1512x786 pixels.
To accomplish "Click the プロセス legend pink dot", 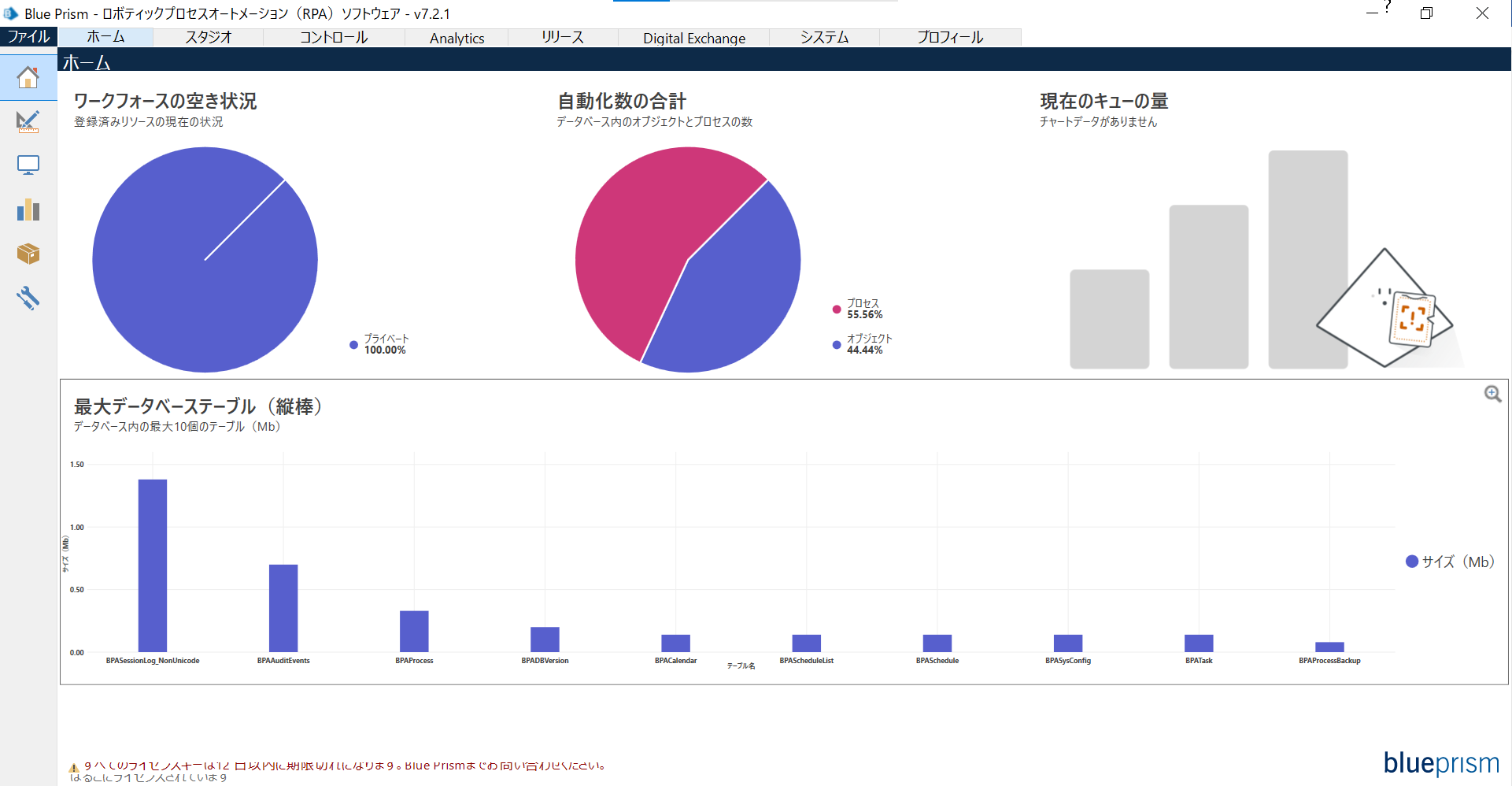I will (837, 310).
